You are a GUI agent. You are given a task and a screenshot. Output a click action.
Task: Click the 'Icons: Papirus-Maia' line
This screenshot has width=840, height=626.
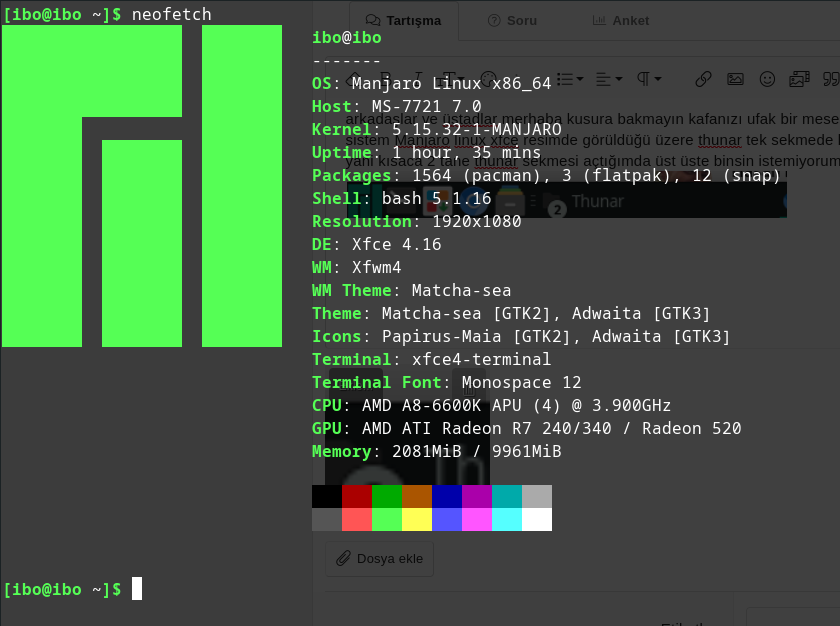click(x=521, y=337)
